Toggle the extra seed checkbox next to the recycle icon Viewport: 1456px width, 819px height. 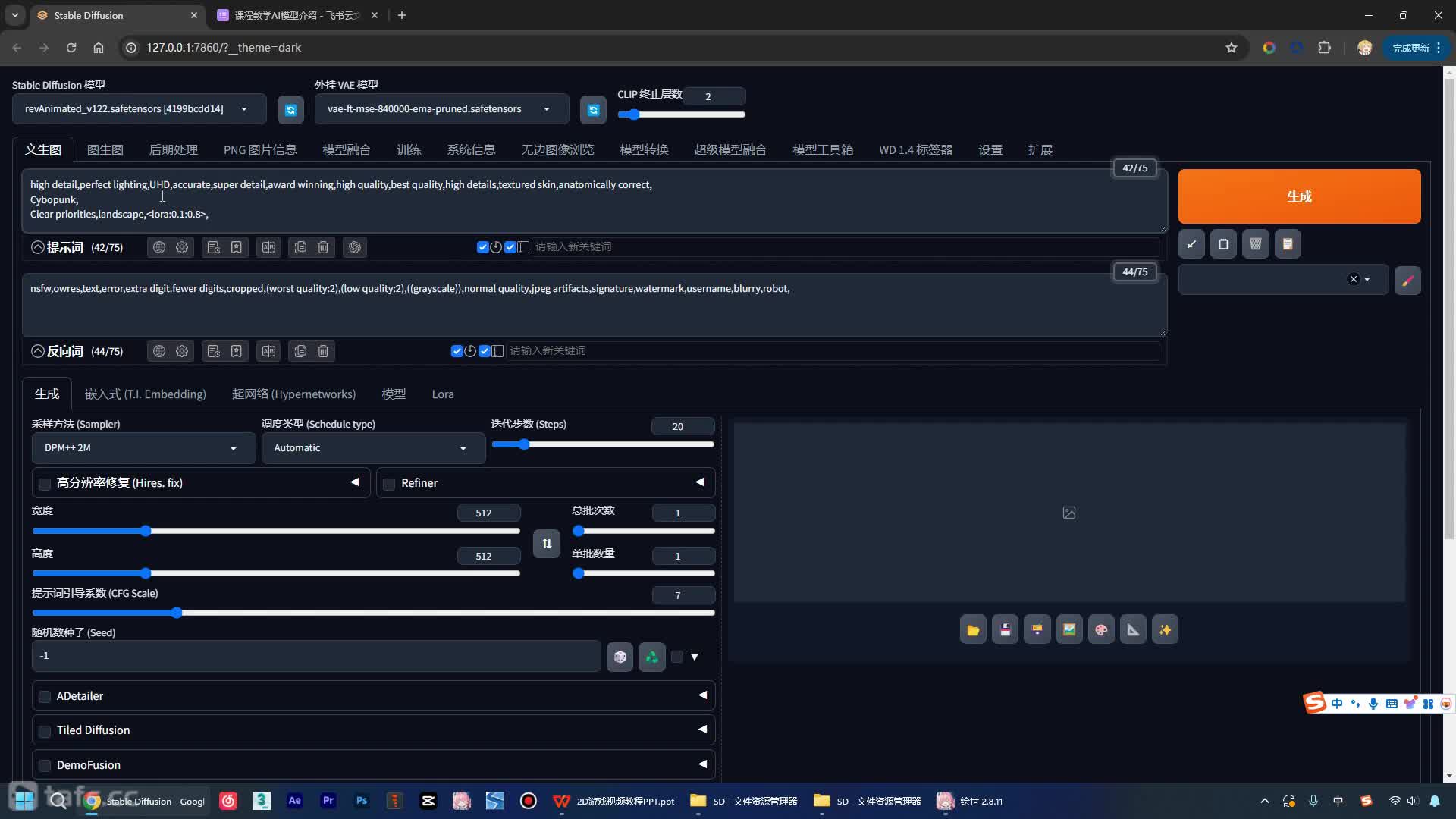(x=677, y=657)
